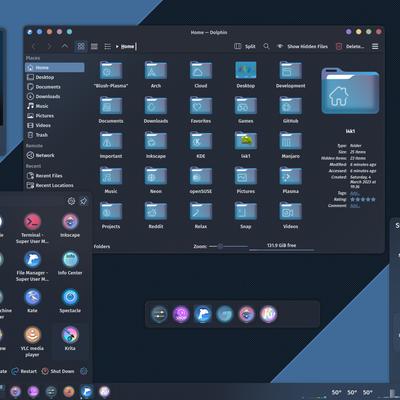The height and width of the screenshot is (400, 400).
Task: Switch to icons view mode
Action: click(81, 46)
